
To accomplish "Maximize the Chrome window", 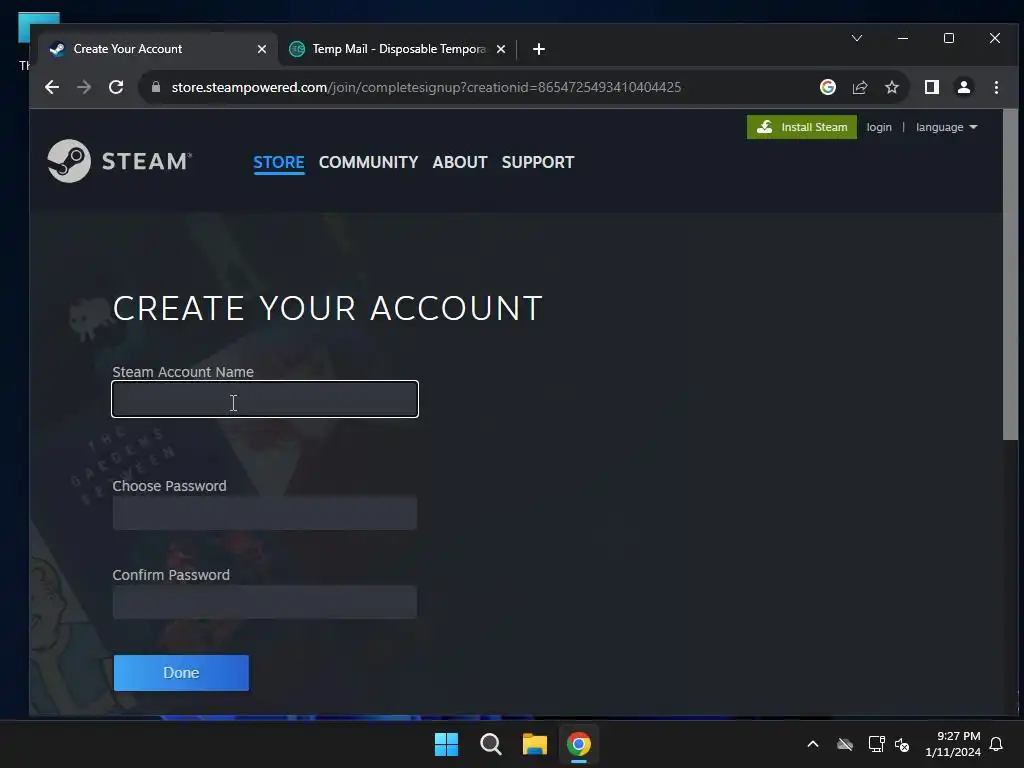I will (949, 38).
